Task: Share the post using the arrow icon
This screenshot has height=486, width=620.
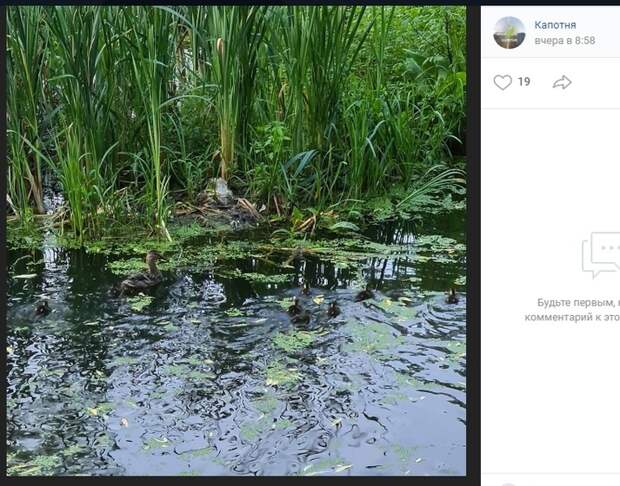Action: [562, 82]
